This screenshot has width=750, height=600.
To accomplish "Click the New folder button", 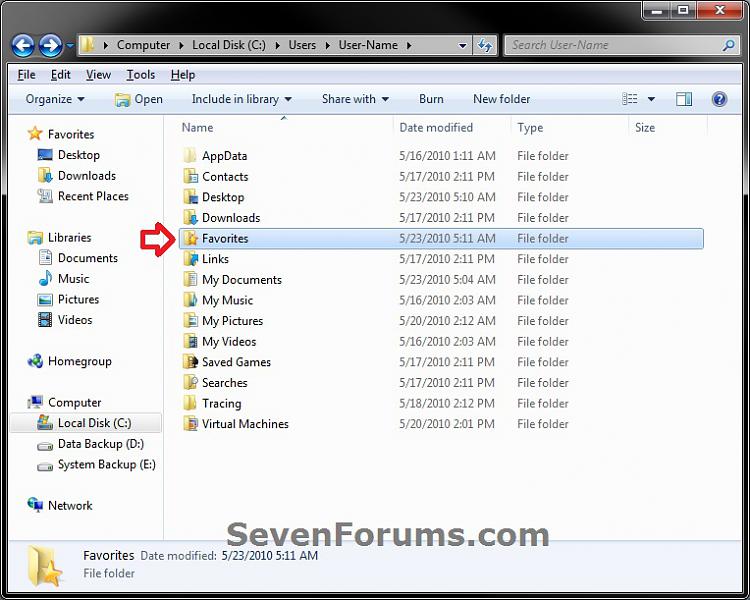I will pos(501,99).
